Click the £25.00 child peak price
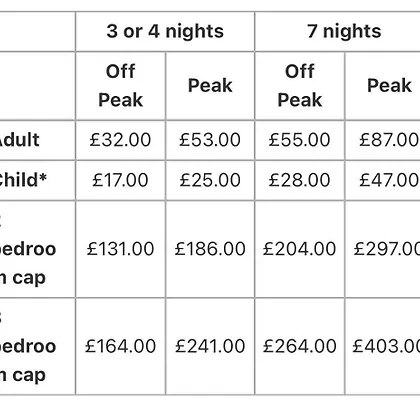Viewport: 420px width, 420px height. (x=210, y=180)
